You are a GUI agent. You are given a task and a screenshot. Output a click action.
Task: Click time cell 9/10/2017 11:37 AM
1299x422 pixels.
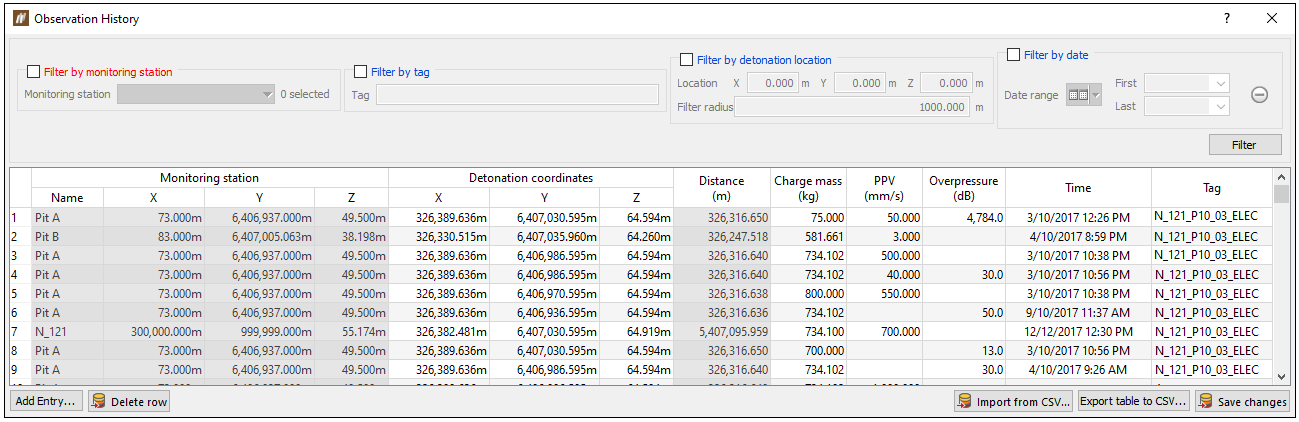[1078, 312]
